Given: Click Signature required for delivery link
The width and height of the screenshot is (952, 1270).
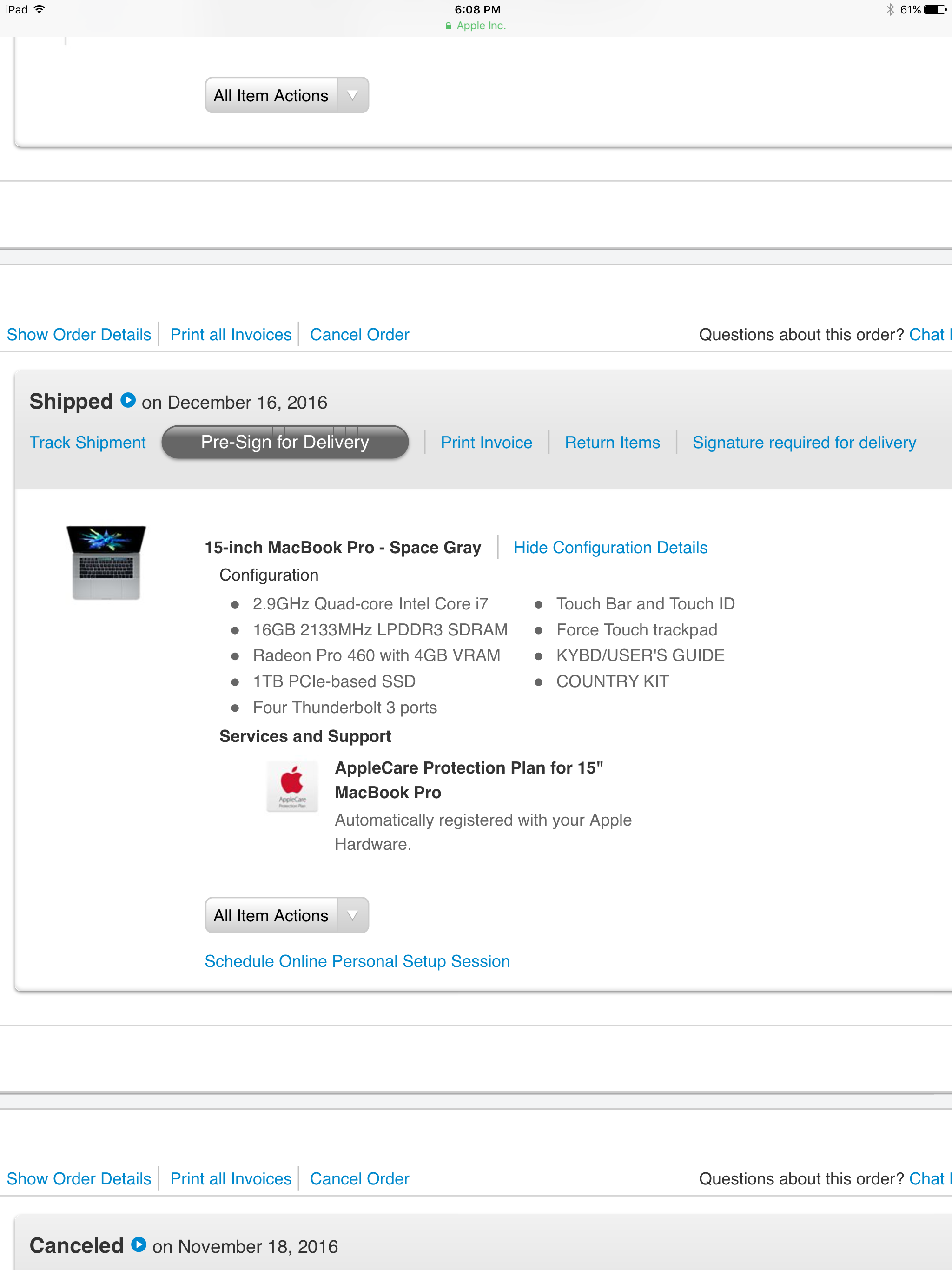Looking at the screenshot, I should click(804, 442).
